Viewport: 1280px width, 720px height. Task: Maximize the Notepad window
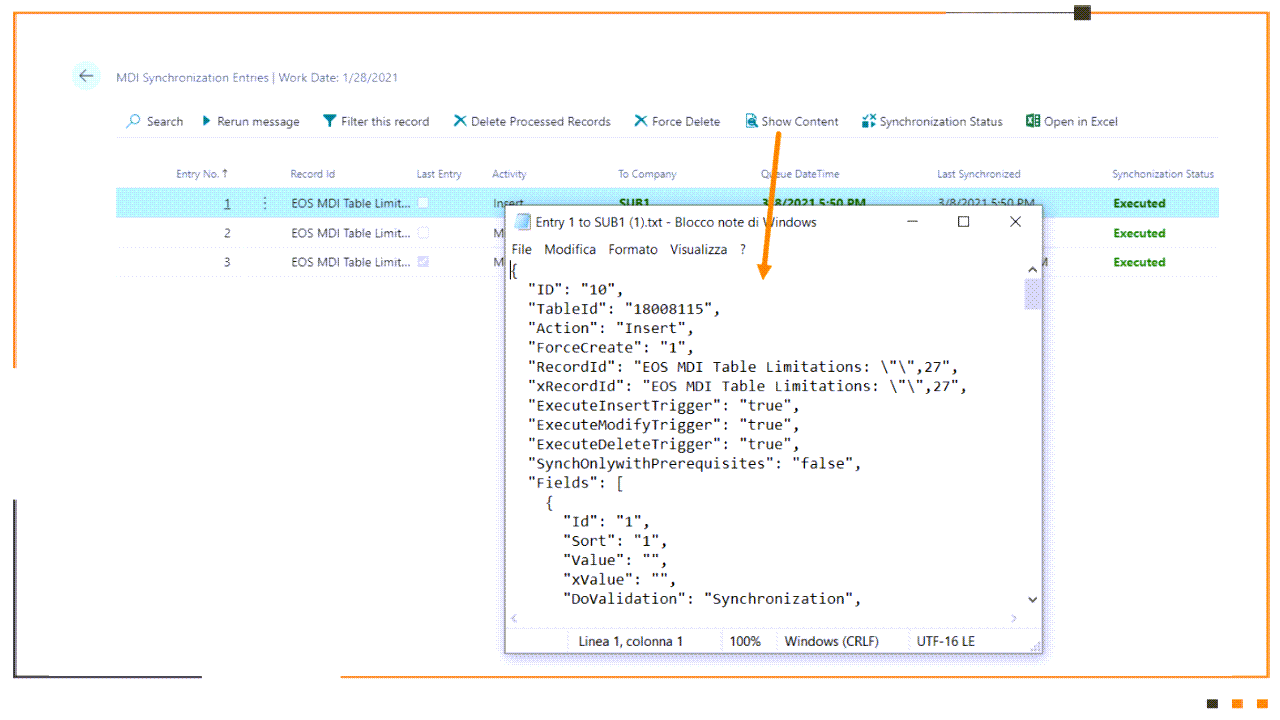tap(963, 222)
